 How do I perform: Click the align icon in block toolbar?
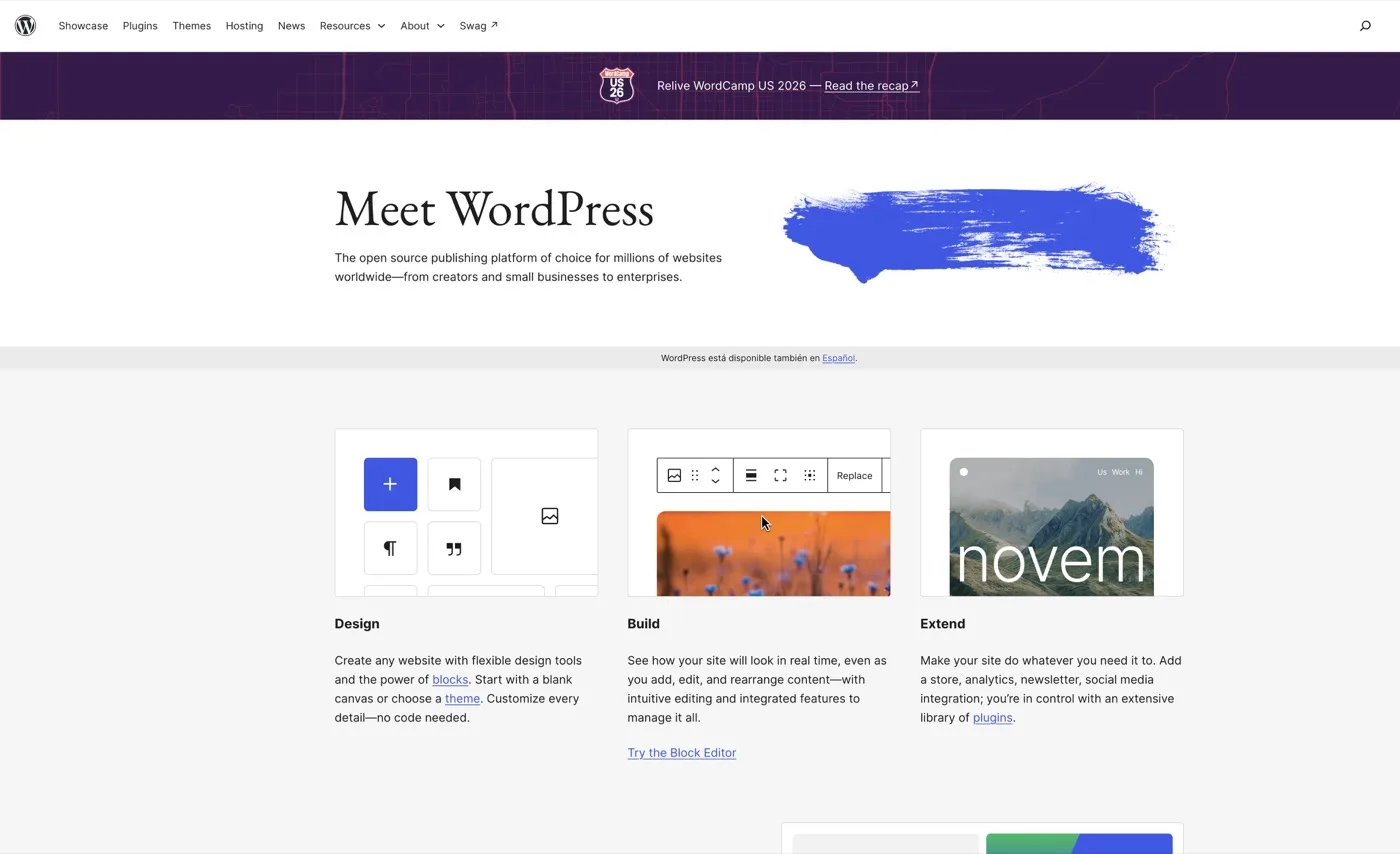[x=751, y=476]
